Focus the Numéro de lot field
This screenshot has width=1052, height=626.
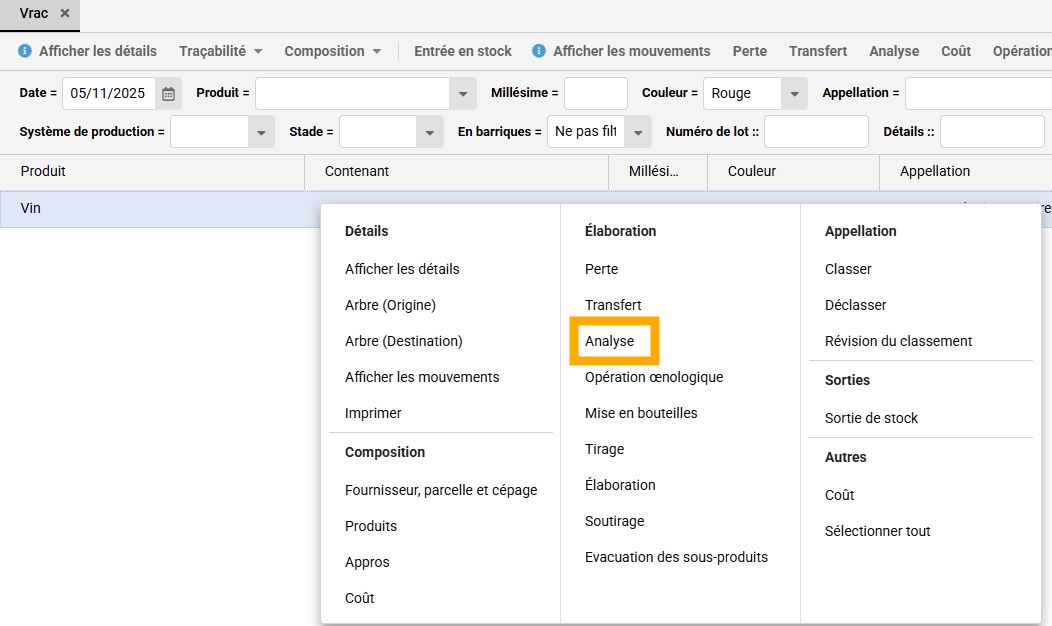816,132
